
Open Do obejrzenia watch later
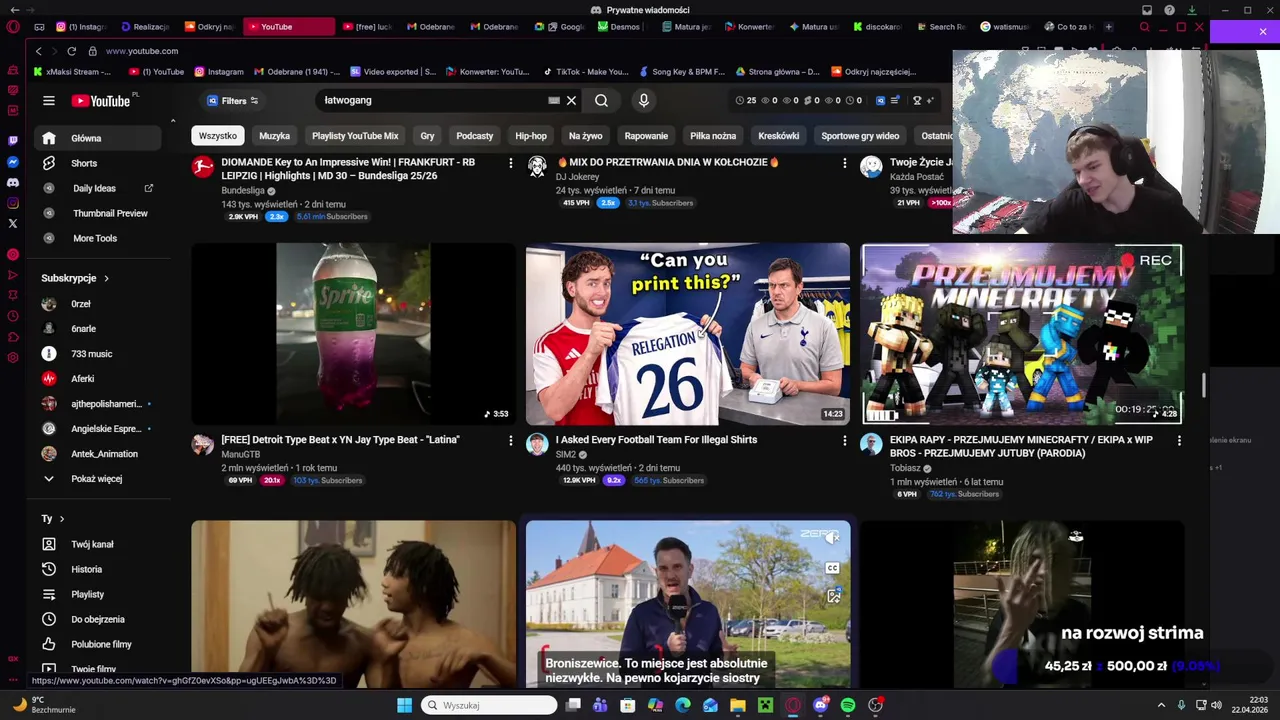[x=97, y=619]
